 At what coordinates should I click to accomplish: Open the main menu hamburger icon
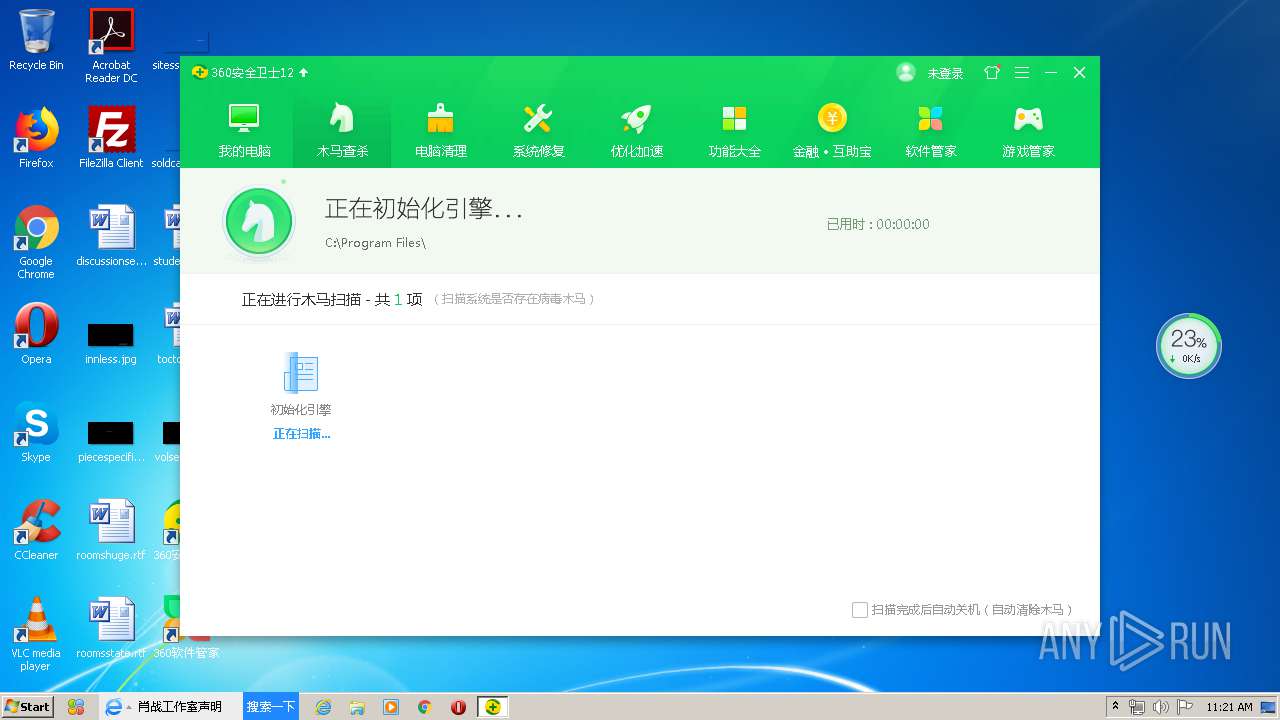coord(1021,72)
